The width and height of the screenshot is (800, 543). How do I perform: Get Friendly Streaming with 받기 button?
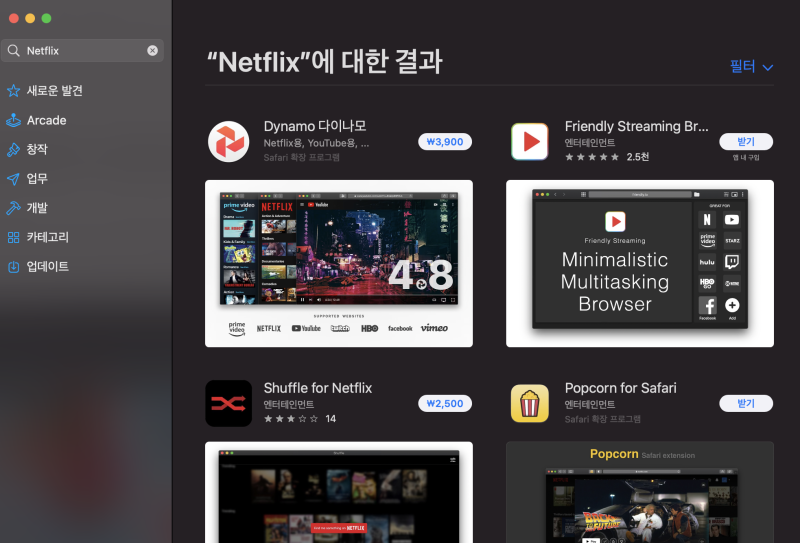[746, 141]
